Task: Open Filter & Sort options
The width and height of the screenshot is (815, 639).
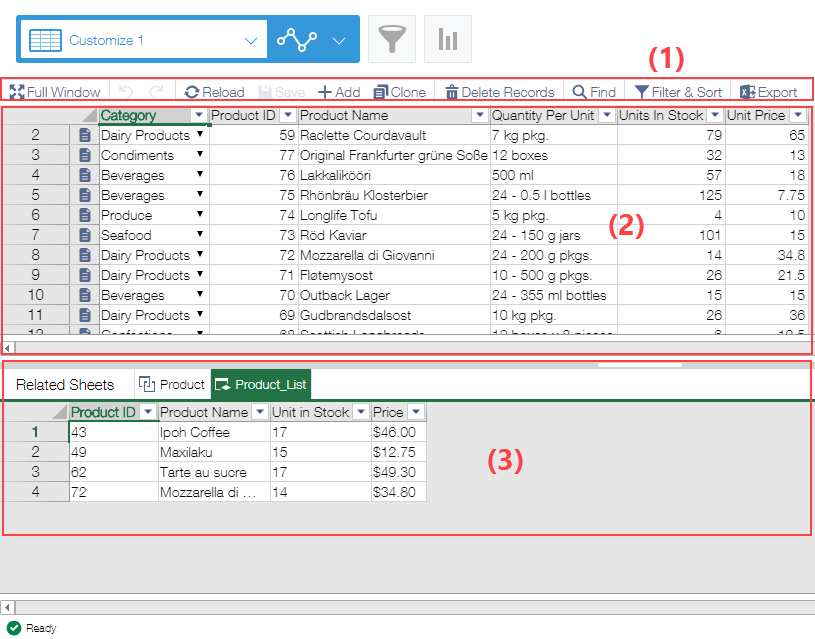Action: click(x=678, y=92)
